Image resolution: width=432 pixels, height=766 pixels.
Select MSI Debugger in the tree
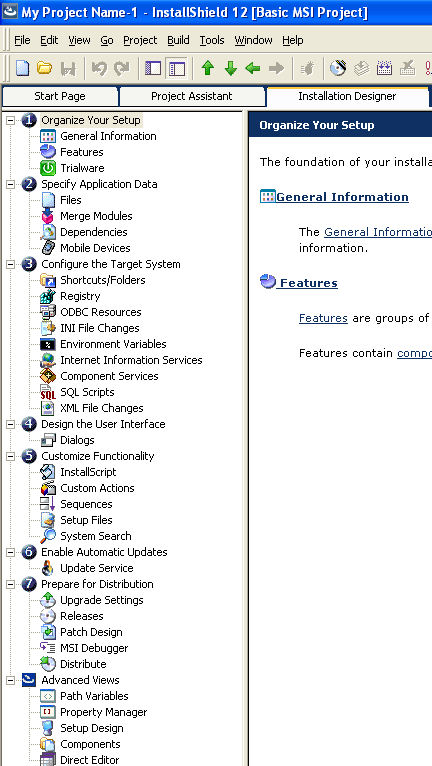[x=94, y=648]
